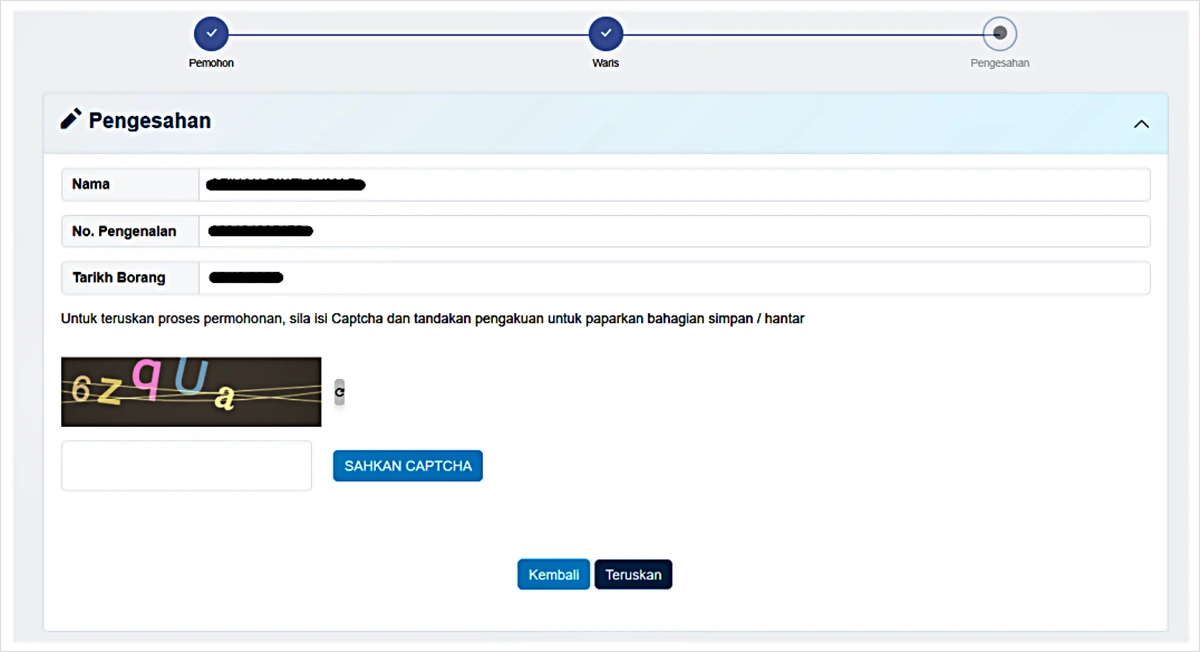Click the Kembali button

coord(553,575)
